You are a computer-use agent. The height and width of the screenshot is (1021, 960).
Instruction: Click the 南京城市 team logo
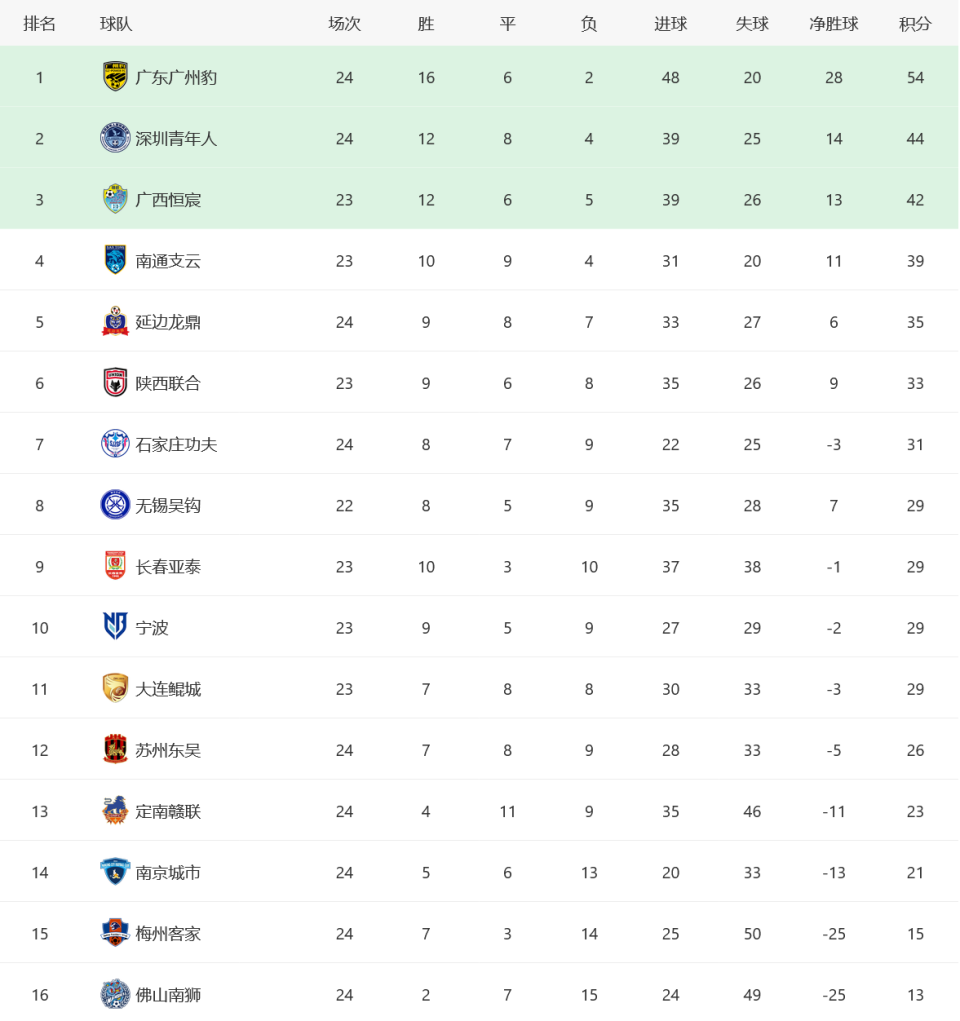115,872
